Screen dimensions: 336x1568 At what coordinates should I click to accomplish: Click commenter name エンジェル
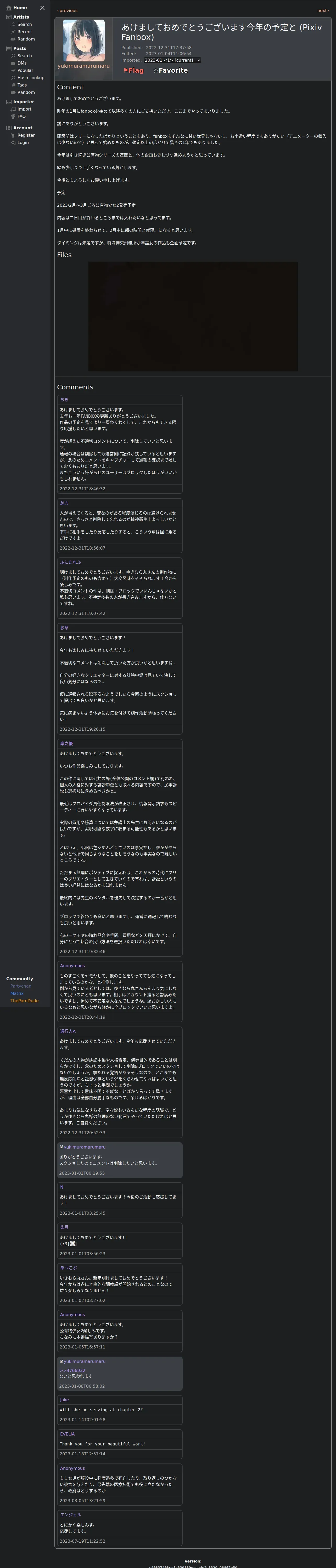70,1514
